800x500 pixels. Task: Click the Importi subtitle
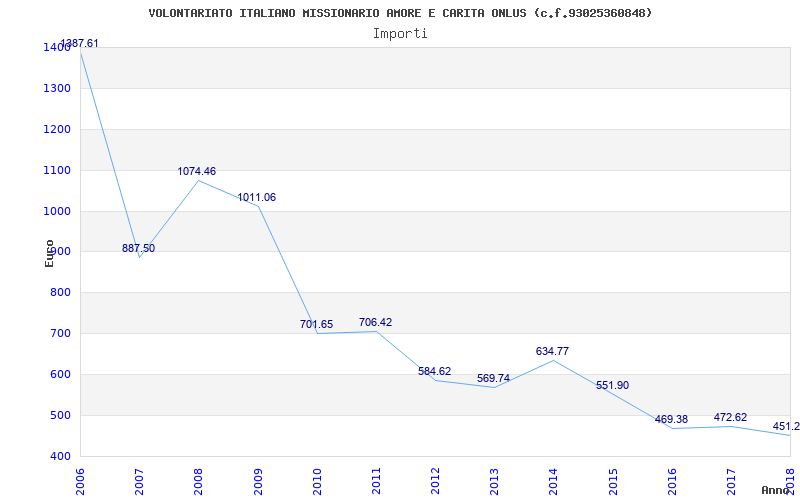400,34
